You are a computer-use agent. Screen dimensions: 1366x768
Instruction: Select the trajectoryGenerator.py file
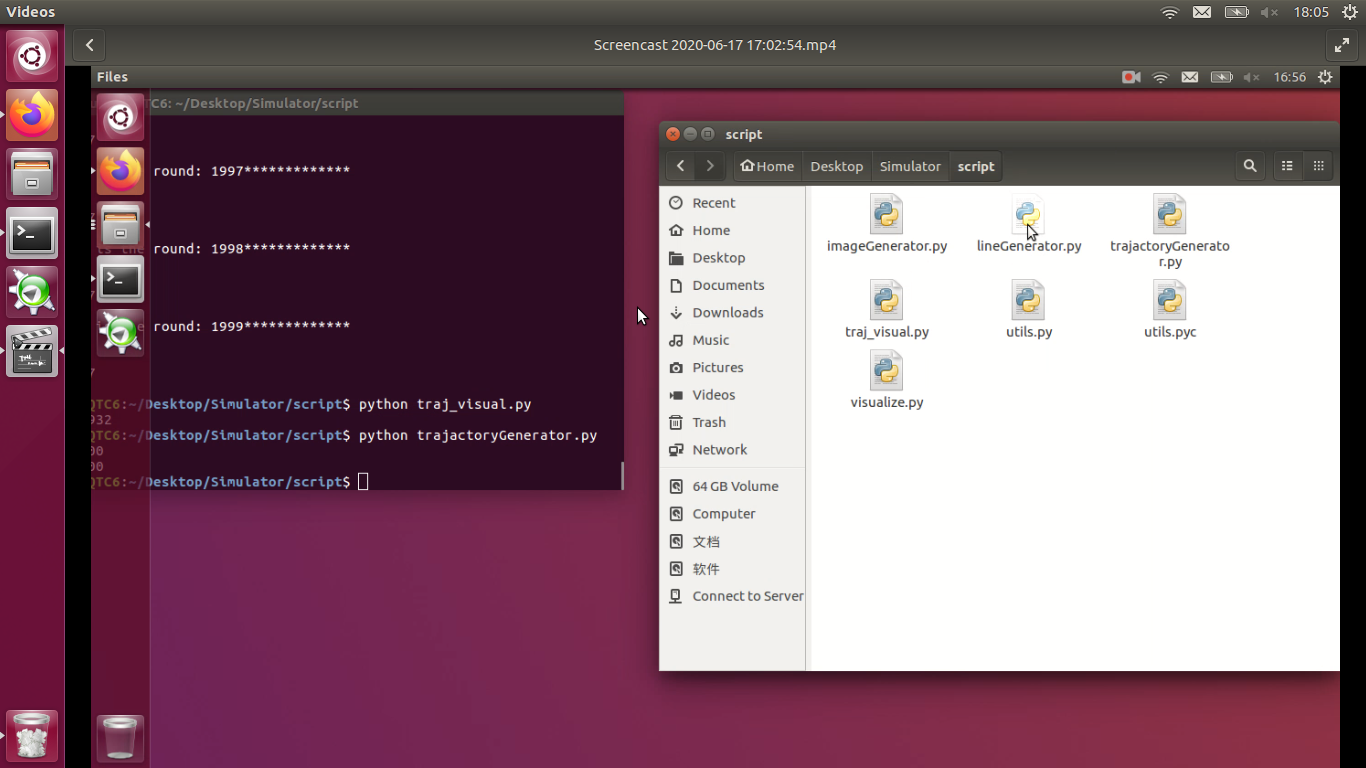(1170, 232)
